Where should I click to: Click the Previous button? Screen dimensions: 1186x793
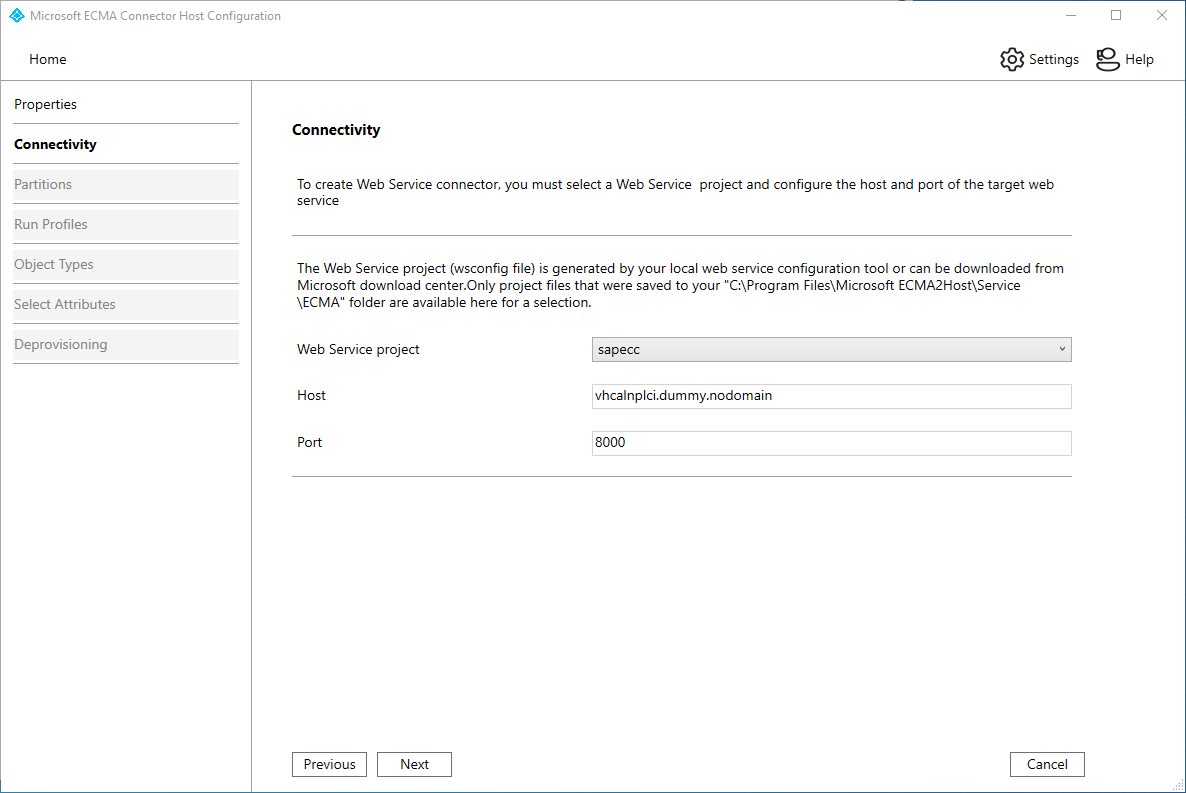click(329, 764)
